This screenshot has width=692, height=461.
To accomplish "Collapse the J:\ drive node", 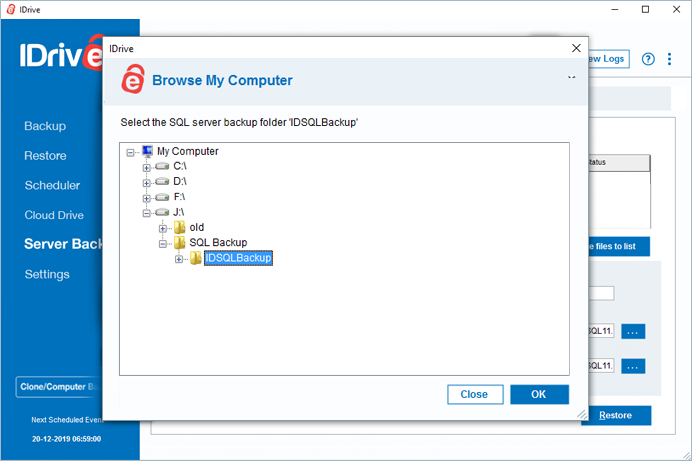I will pos(147,213).
